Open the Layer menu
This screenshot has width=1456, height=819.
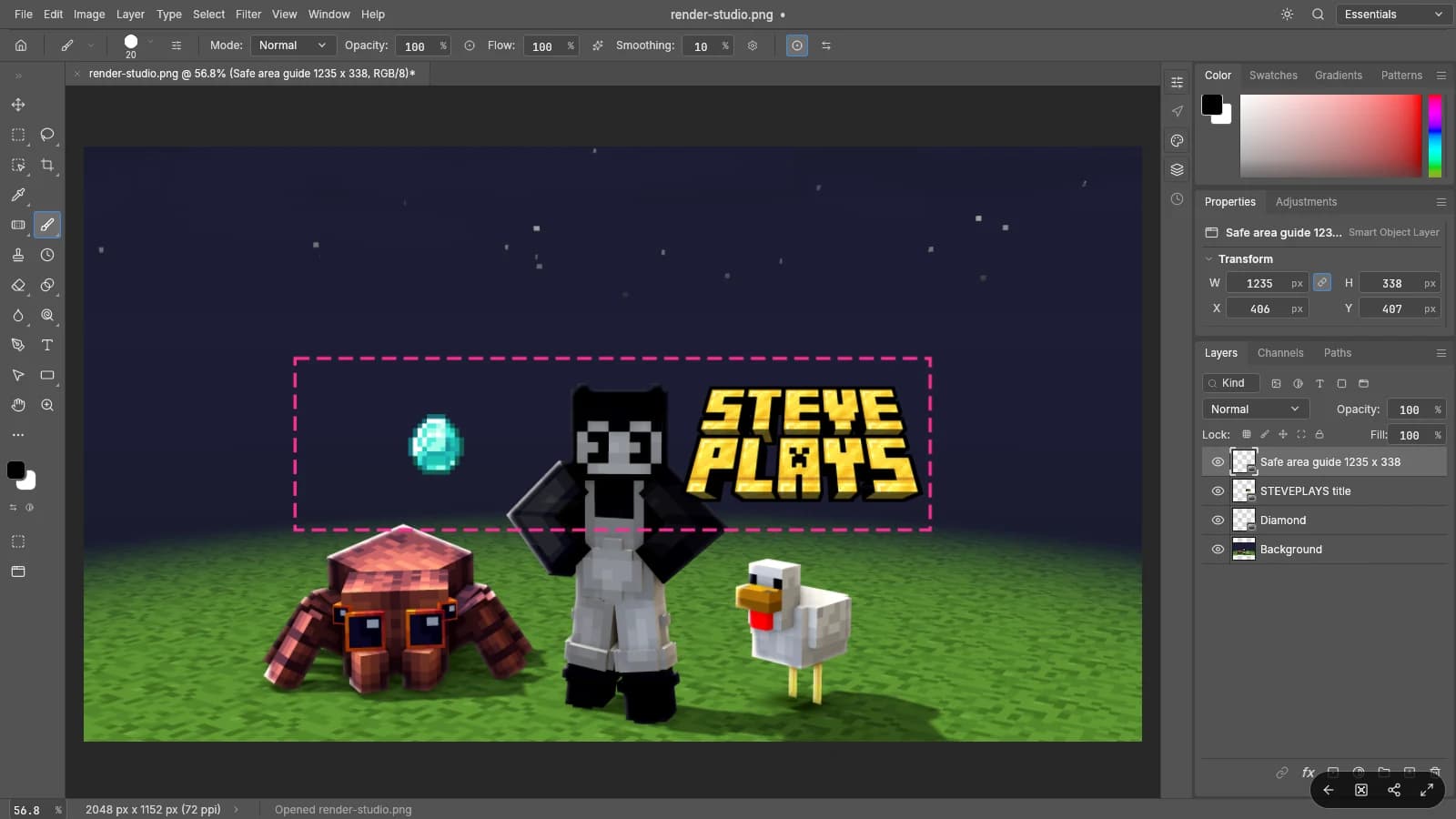(130, 15)
